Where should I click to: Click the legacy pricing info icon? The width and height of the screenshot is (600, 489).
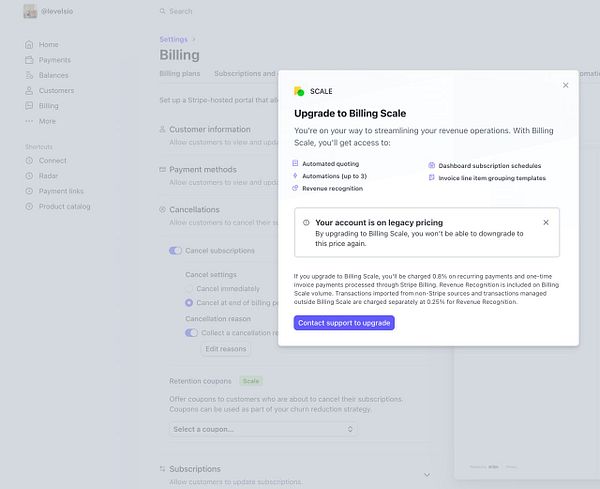click(306, 222)
